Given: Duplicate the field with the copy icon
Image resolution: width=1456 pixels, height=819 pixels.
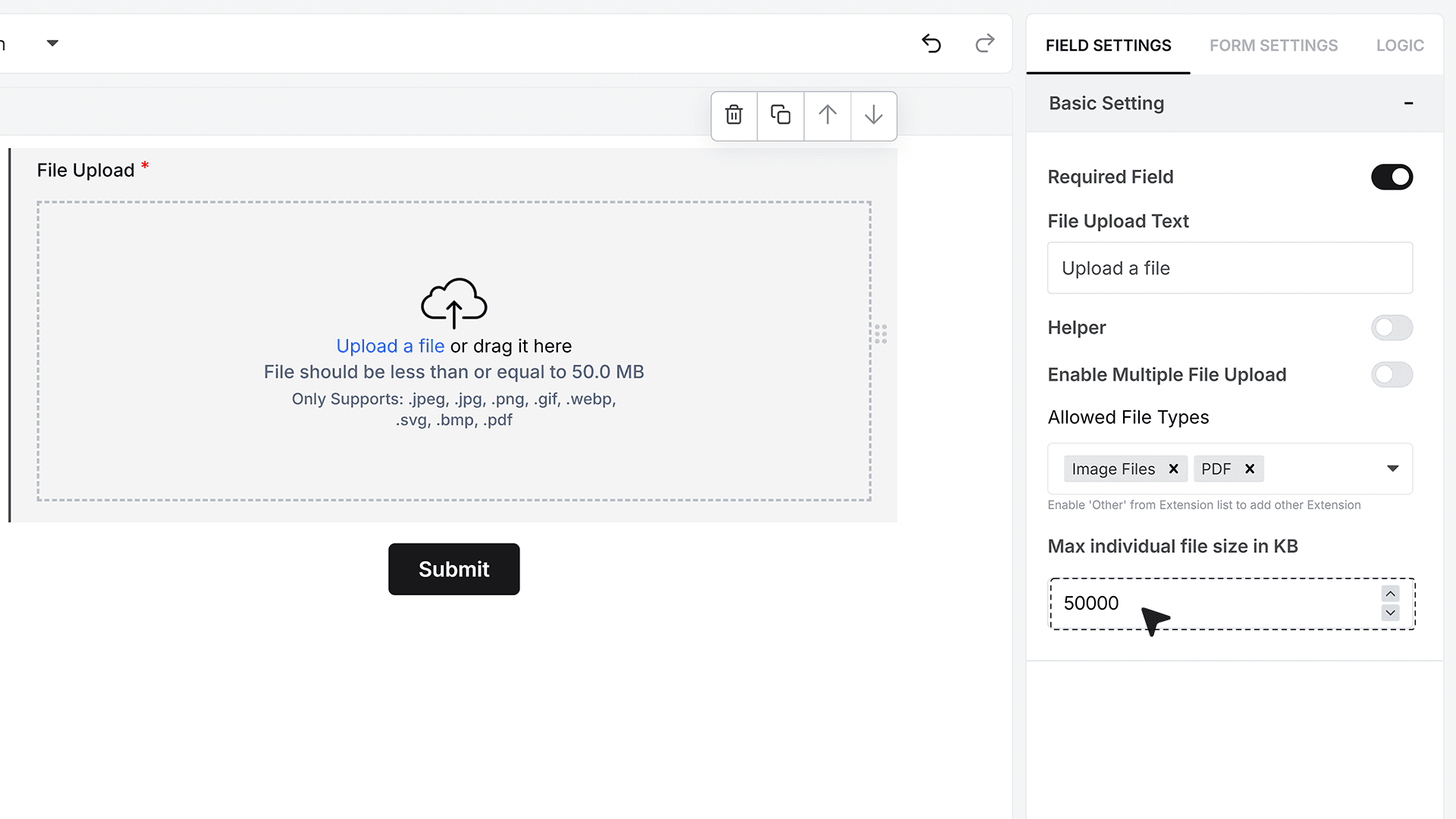Looking at the screenshot, I should pyautogui.click(x=780, y=115).
